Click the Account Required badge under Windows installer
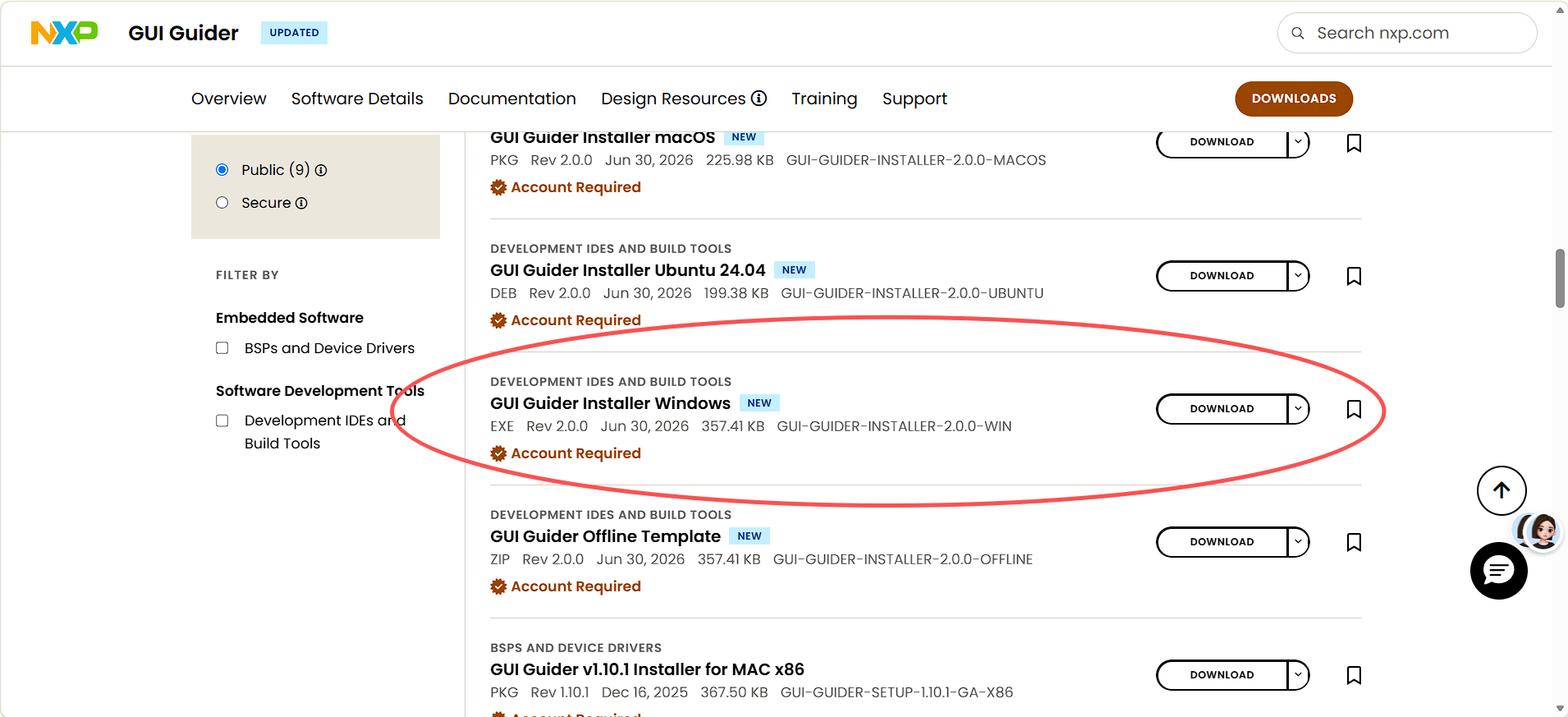 [566, 453]
